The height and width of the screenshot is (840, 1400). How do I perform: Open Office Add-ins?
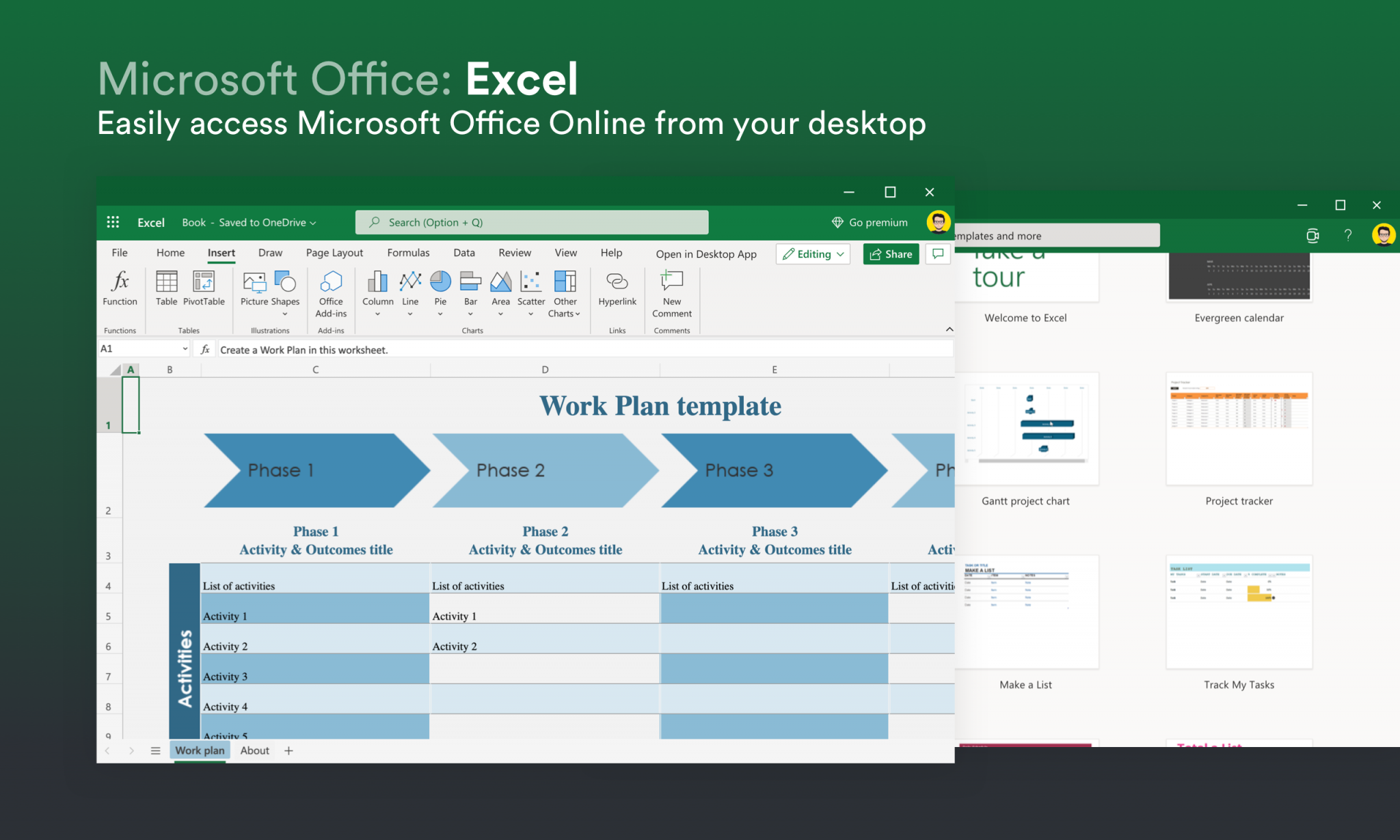click(331, 293)
